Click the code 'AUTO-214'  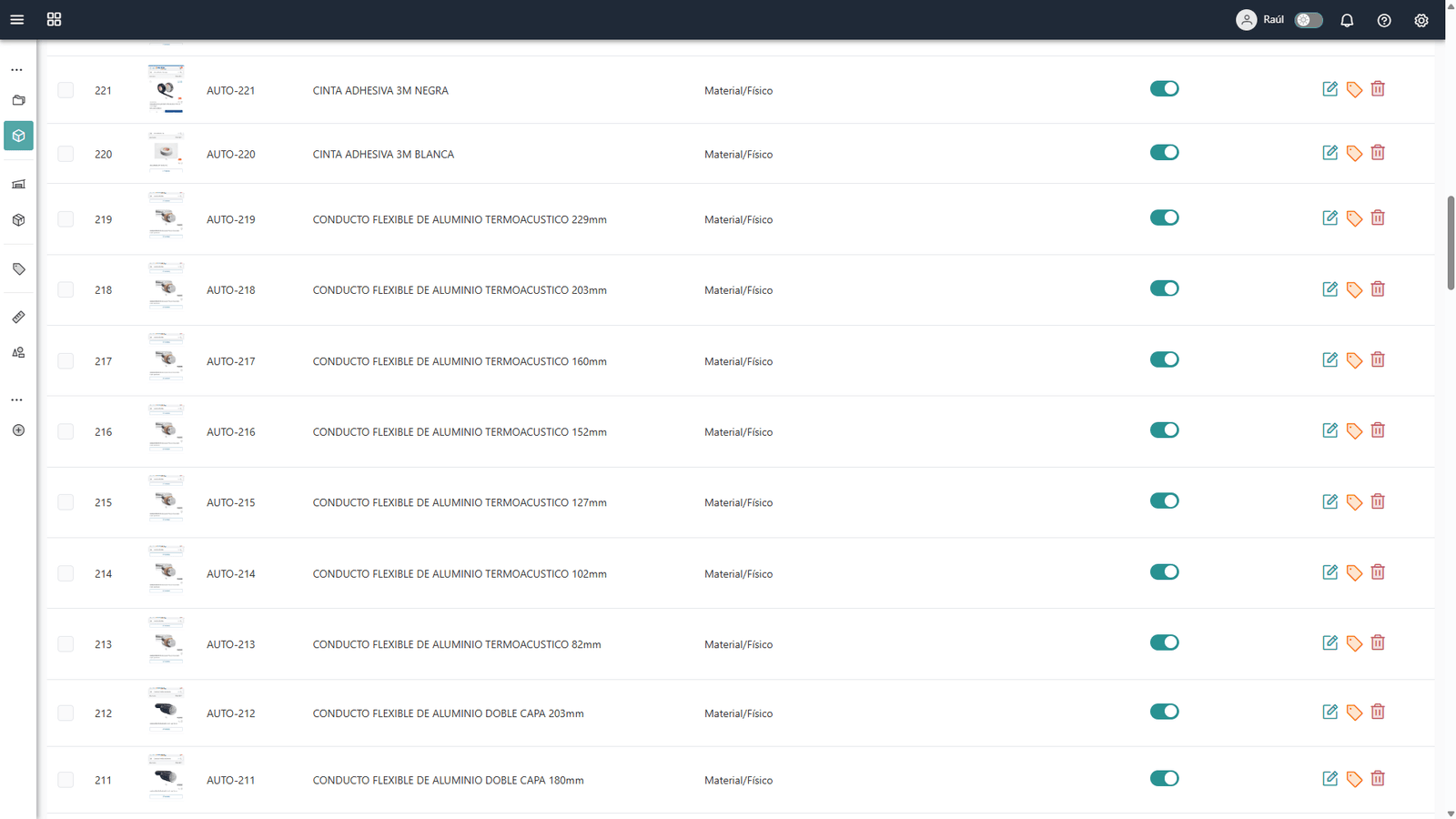230,573
